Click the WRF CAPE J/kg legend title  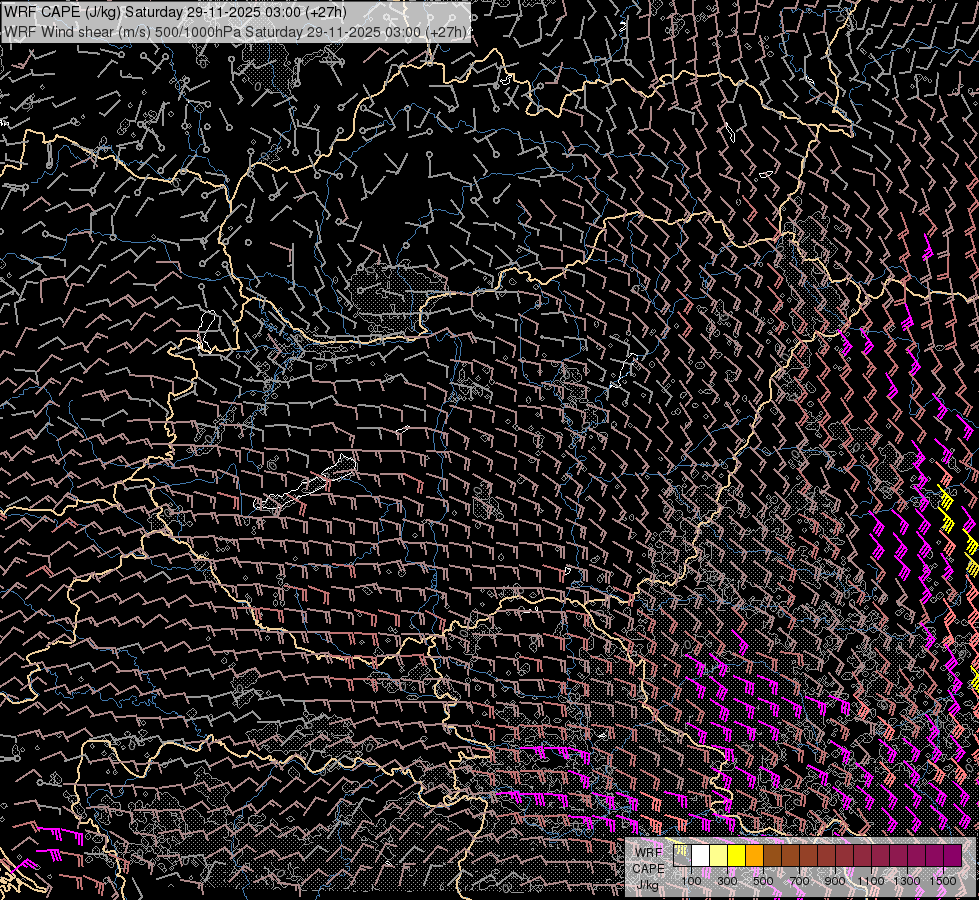649,868
